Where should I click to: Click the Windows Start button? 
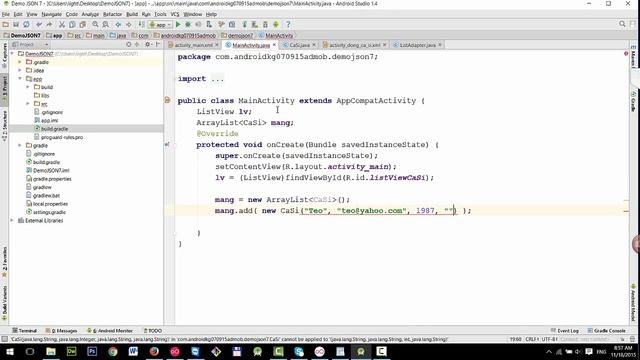coord(9,351)
